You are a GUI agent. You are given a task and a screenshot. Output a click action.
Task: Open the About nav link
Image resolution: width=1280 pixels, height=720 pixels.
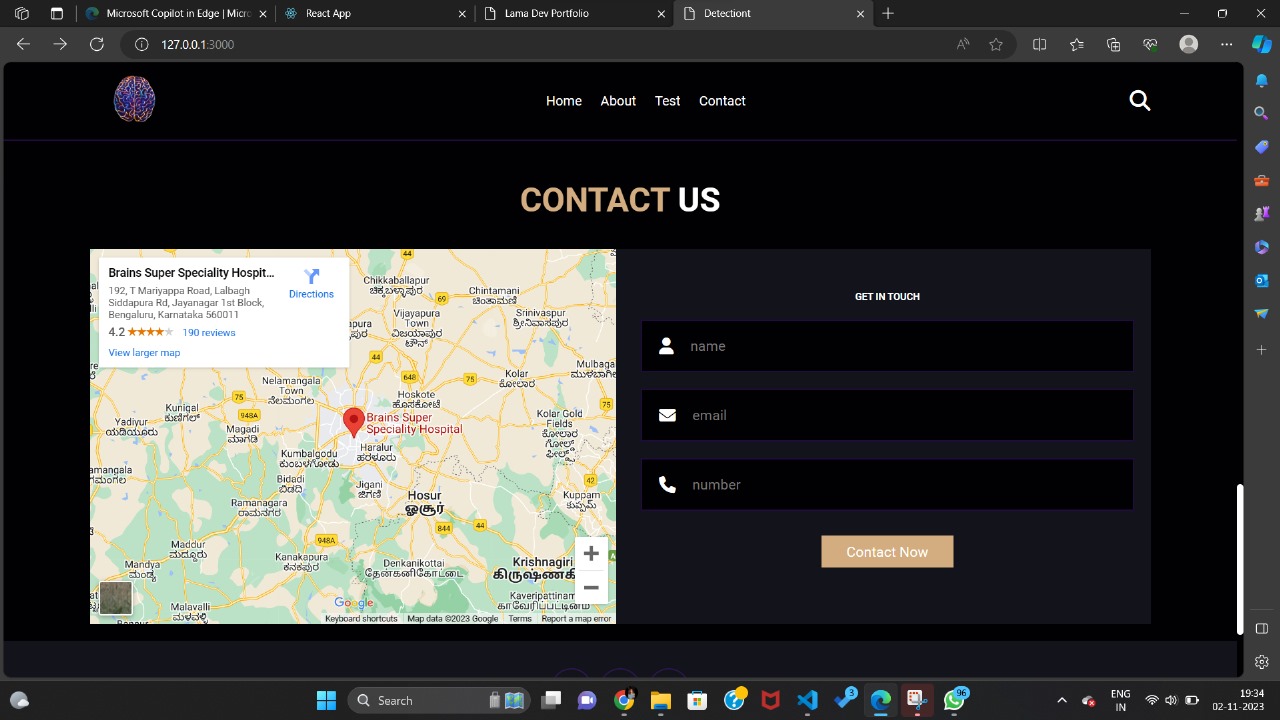pos(618,101)
